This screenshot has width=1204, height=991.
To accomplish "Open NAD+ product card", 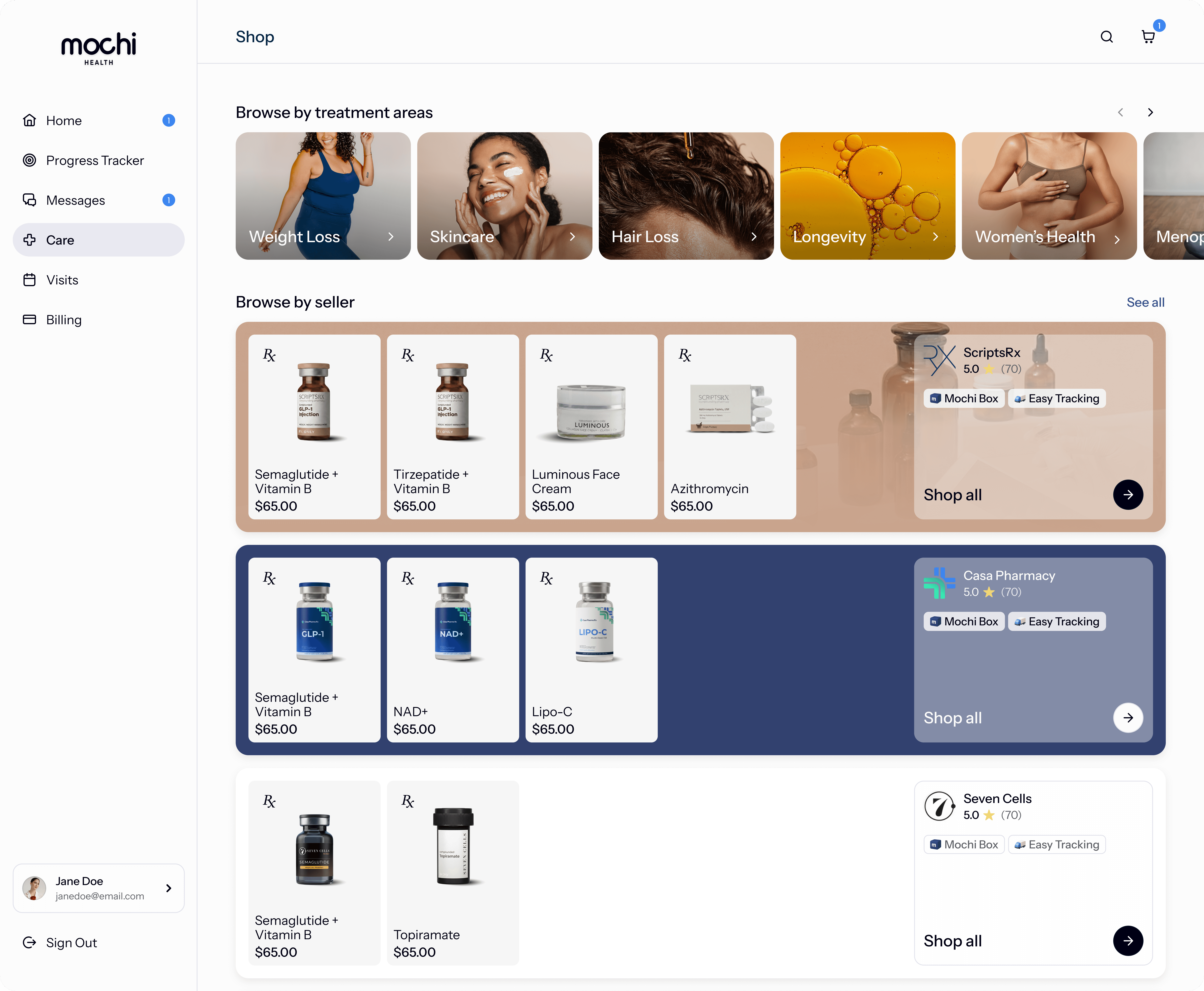I will coord(453,650).
